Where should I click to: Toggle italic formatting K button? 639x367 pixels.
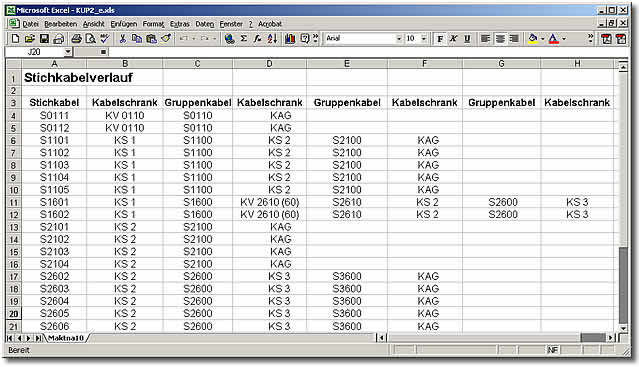(x=453, y=39)
